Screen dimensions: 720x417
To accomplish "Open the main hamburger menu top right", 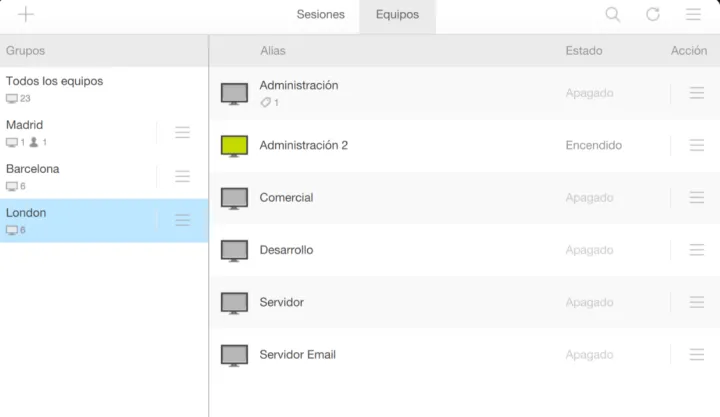I will click(693, 14).
